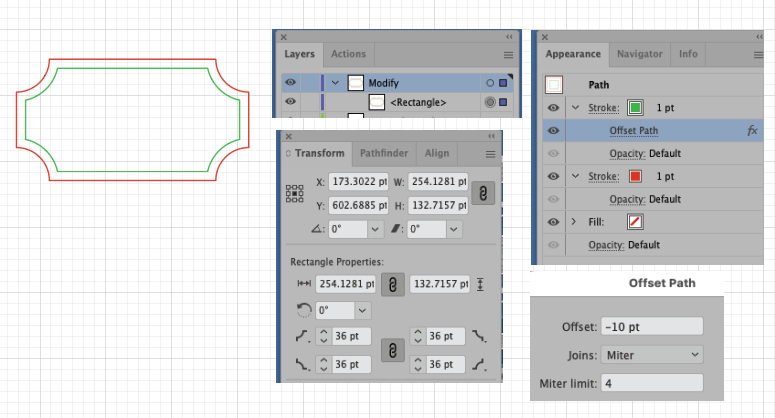Switch to the Info tab
Screen dimensions: 775x418
[x=688, y=54]
